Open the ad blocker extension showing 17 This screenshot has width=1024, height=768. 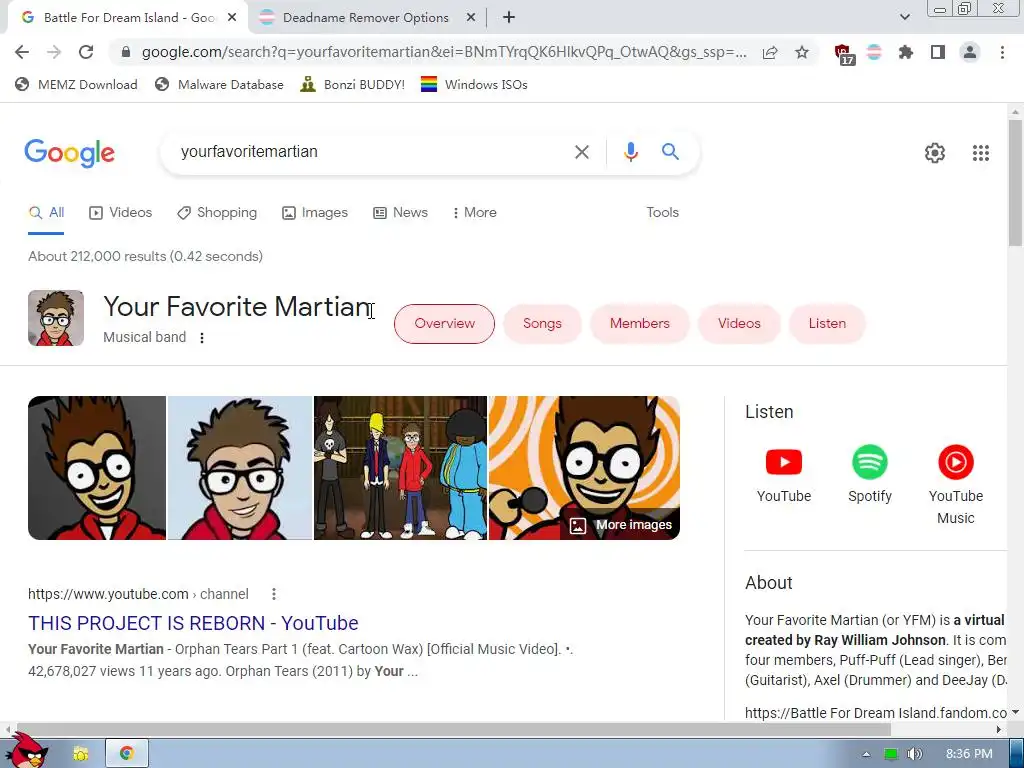[x=844, y=54]
